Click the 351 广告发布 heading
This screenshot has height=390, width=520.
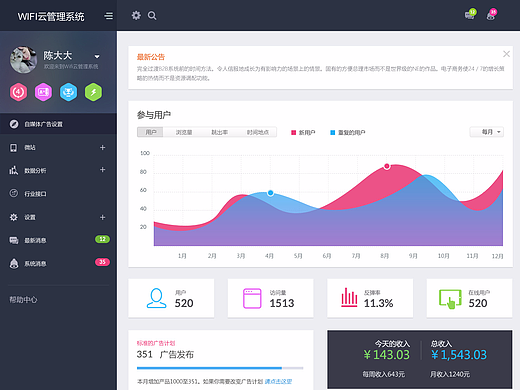[165, 354]
